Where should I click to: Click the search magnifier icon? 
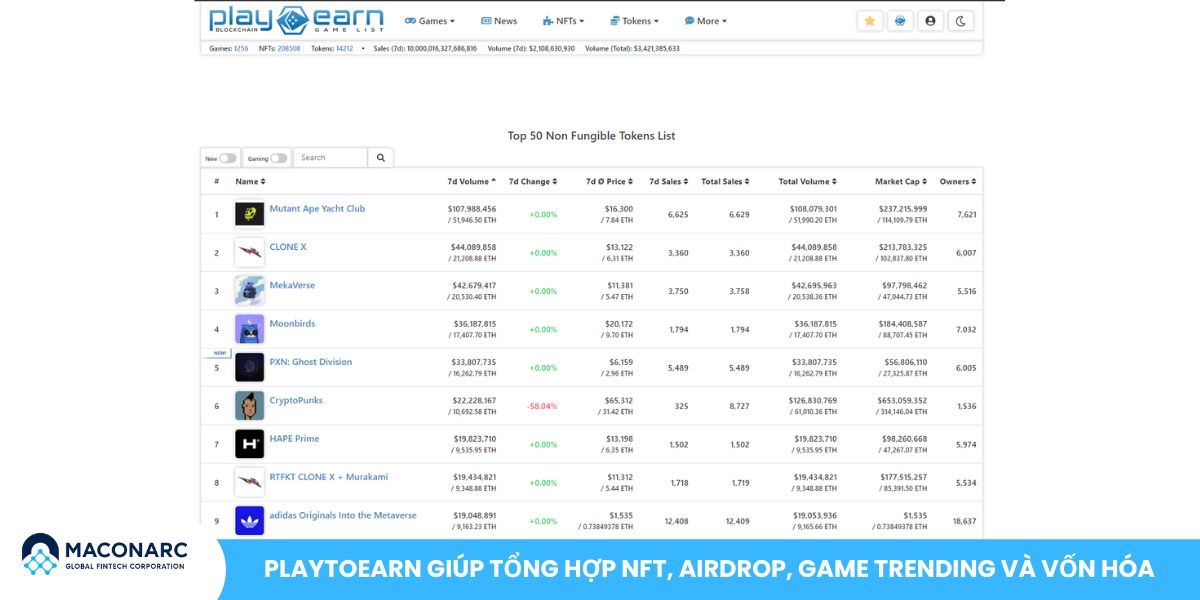pos(380,157)
